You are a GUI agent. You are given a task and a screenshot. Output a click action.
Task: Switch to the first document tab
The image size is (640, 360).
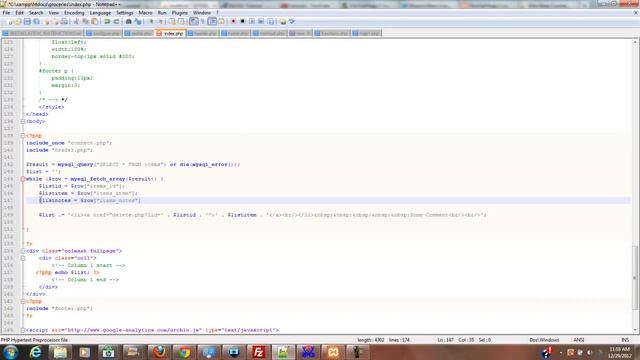coord(42,33)
